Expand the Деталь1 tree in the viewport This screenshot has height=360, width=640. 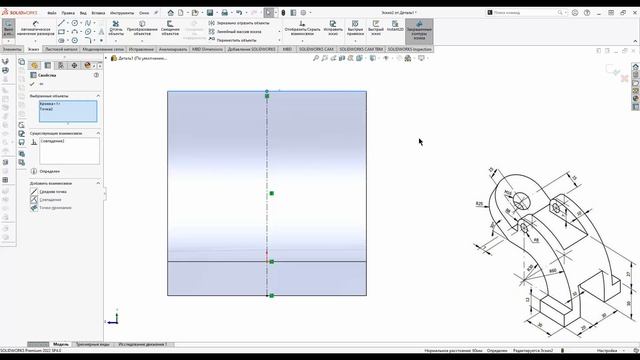click(x=106, y=58)
